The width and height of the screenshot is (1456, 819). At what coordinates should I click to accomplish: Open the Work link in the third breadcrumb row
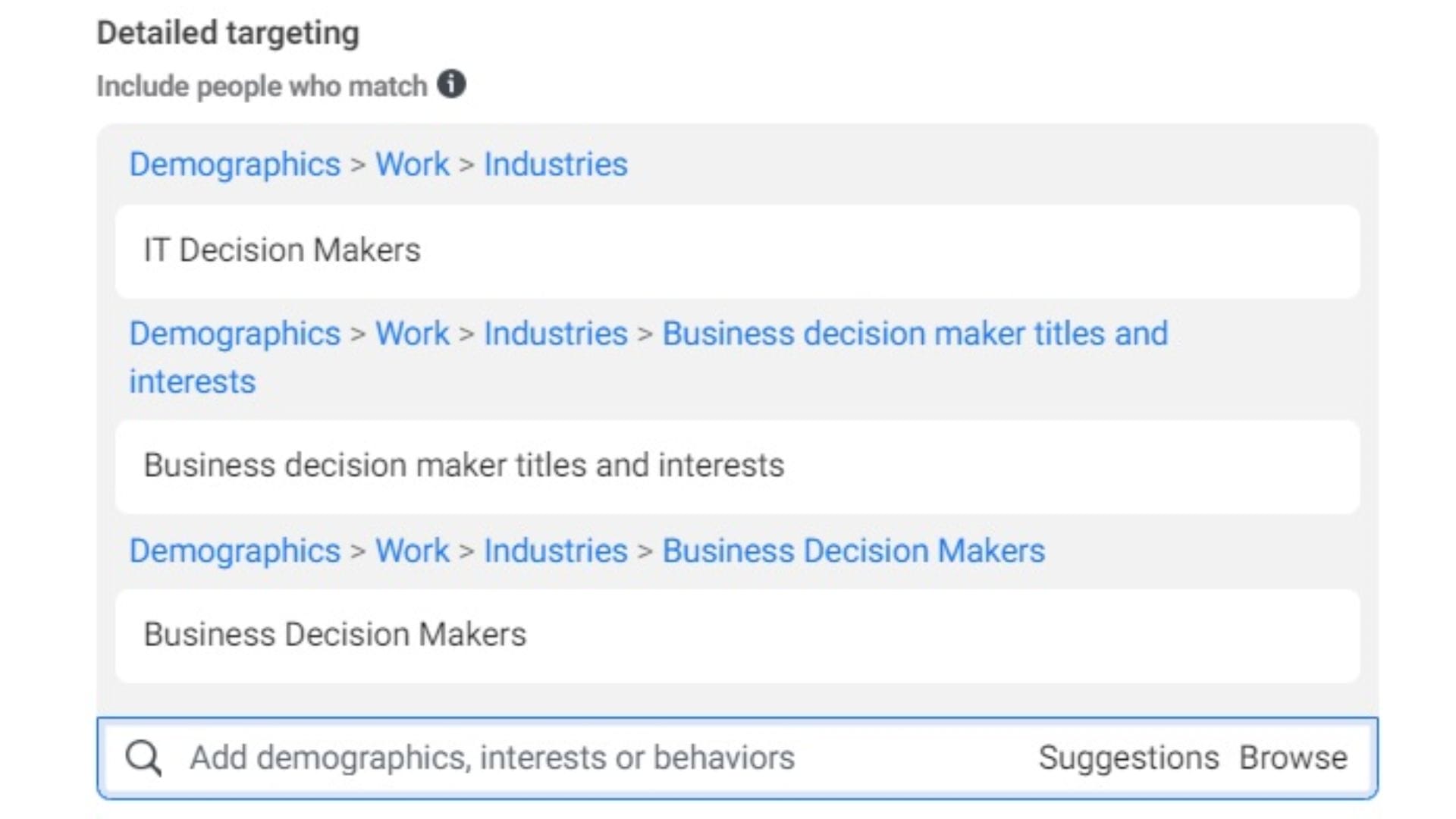[412, 551]
